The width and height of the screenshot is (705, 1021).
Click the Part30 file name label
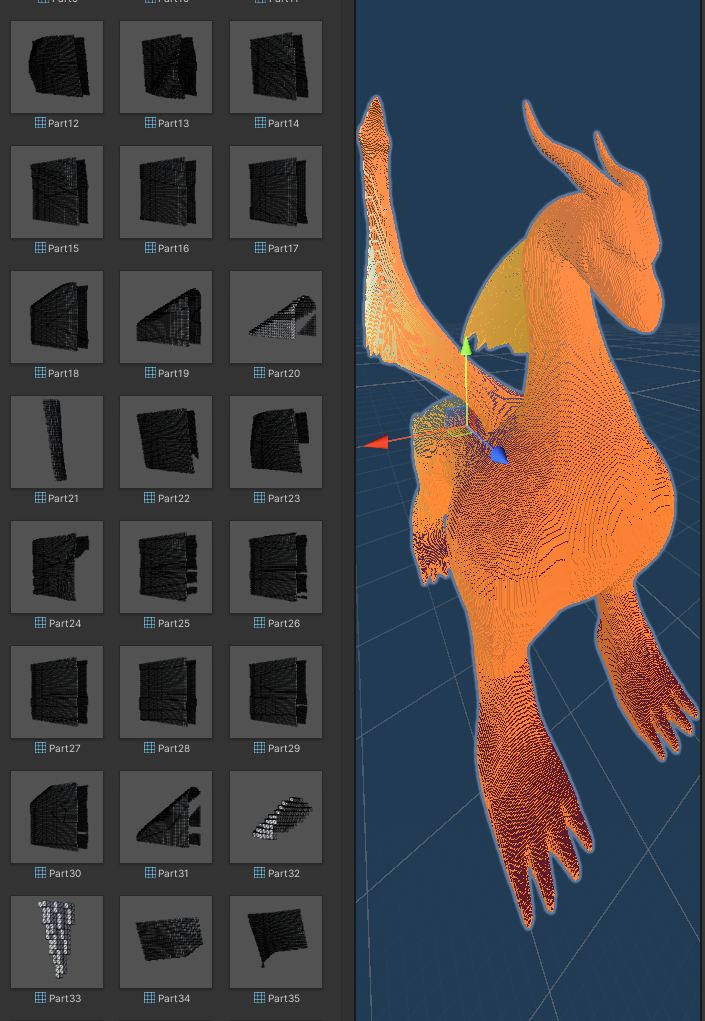[65, 873]
